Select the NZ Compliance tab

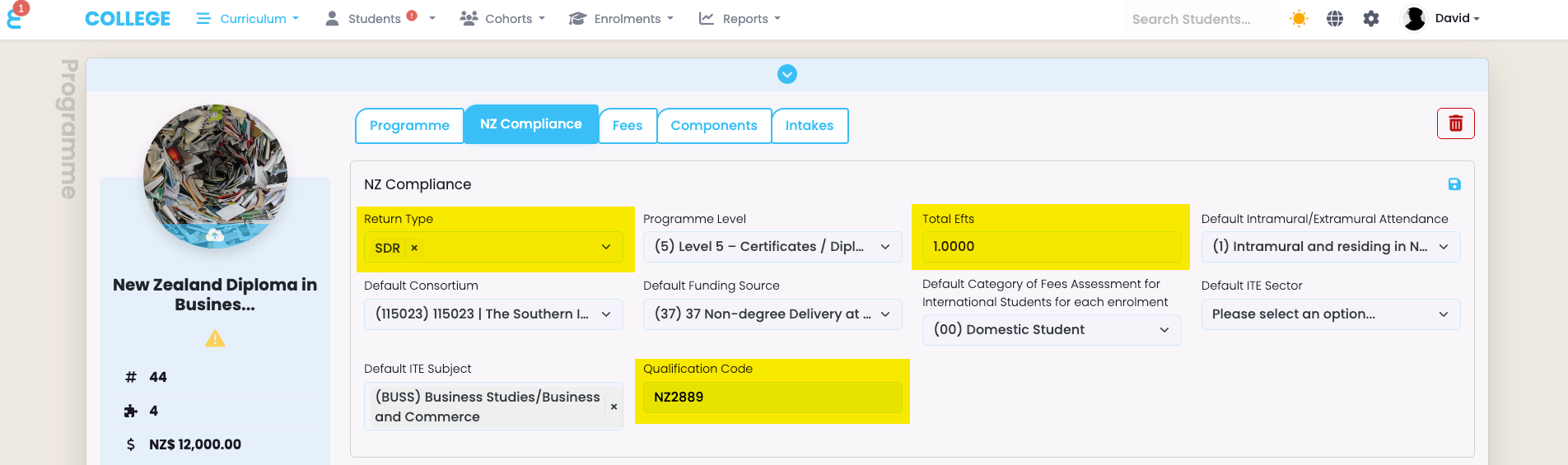pos(531,124)
